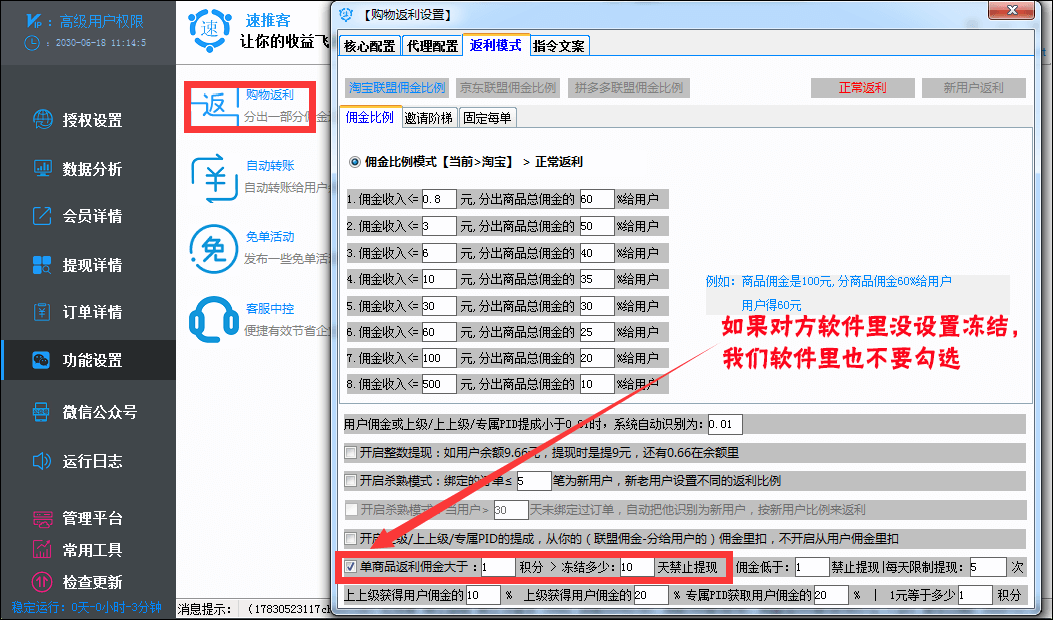
Task: Open the 微信公众号 sidebar icon
Action: coord(42,412)
